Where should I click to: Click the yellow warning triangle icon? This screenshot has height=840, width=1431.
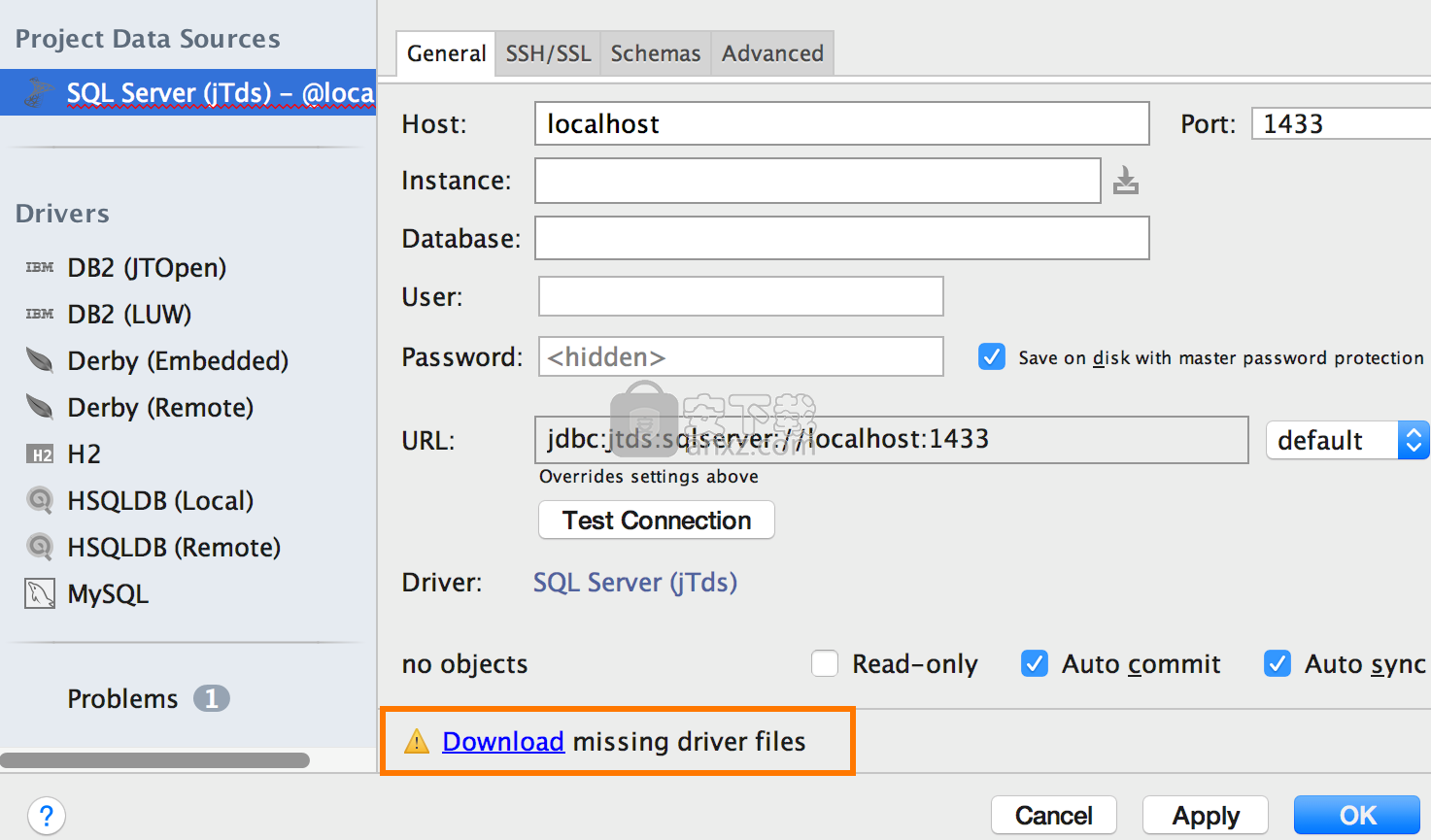[417, 741]
